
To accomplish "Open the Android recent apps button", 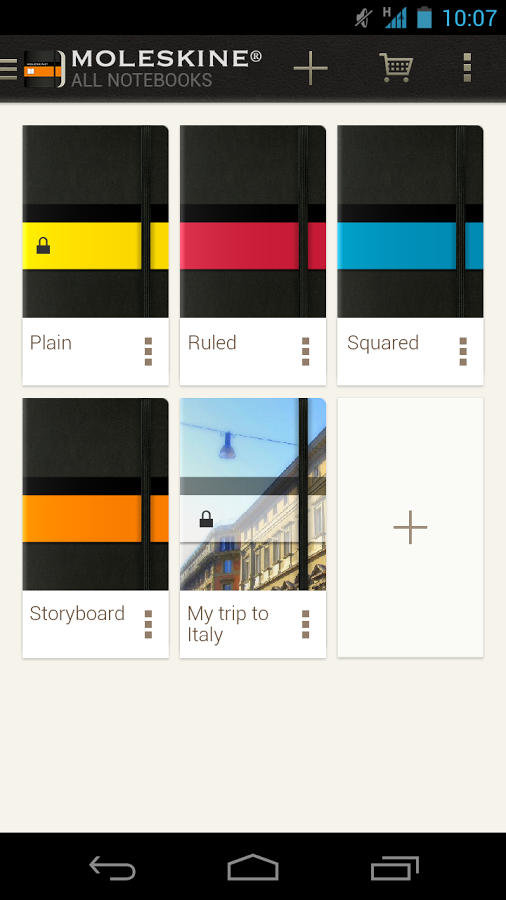I will (395, 868).
